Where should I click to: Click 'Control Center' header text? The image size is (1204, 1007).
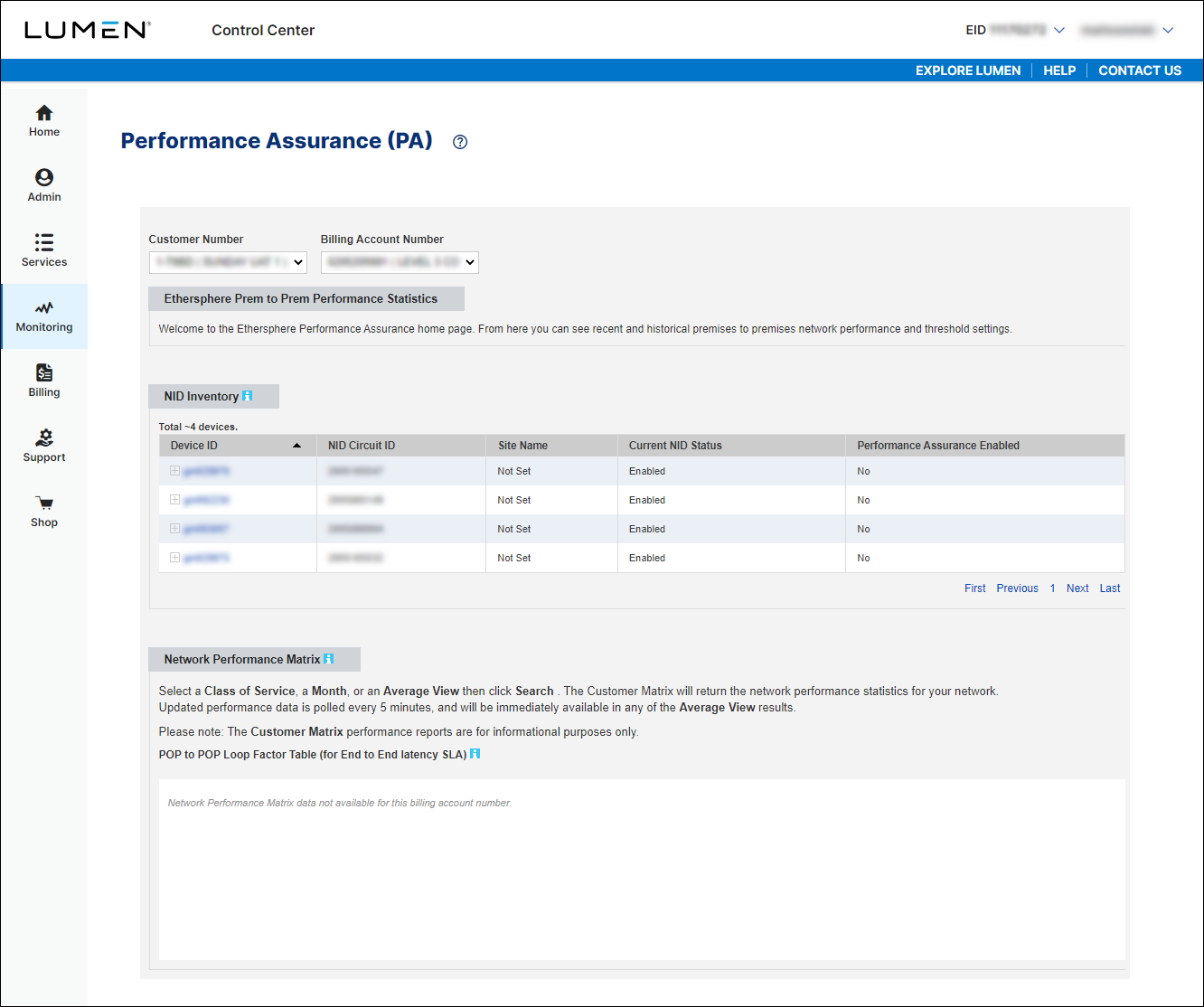[x=263, y=30]
